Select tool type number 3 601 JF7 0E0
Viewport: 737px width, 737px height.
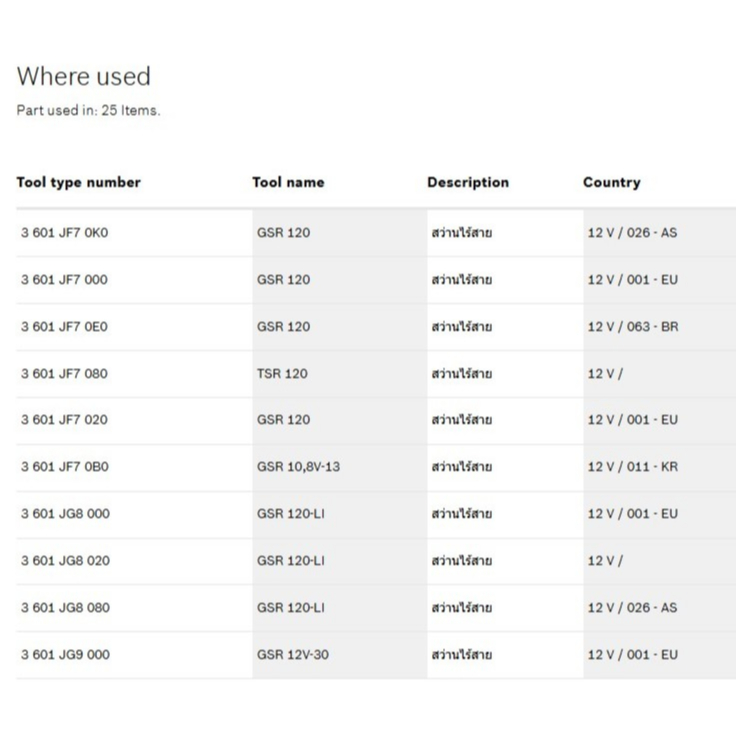pos(64,327)
